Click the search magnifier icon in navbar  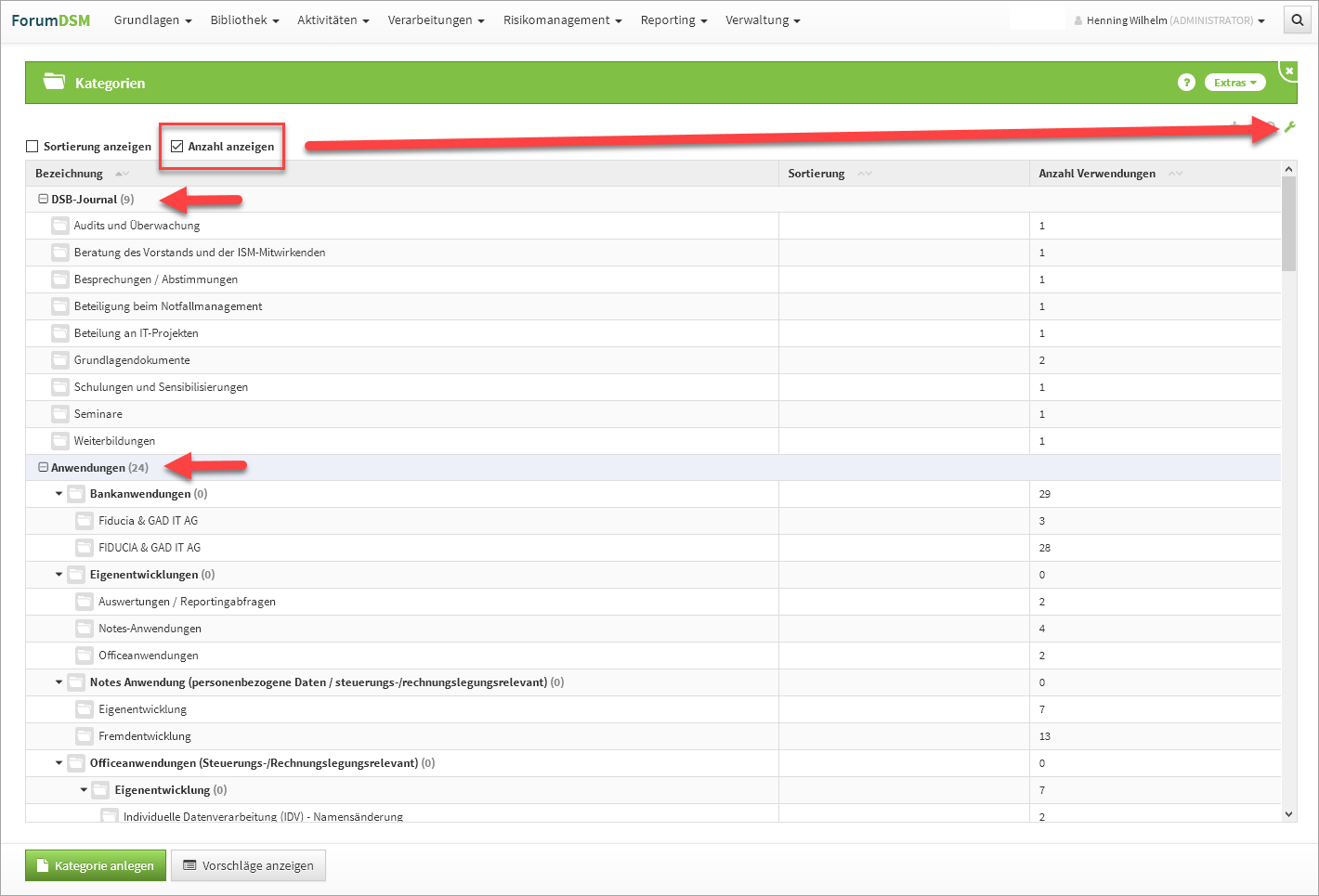[x=1297, y=20]
